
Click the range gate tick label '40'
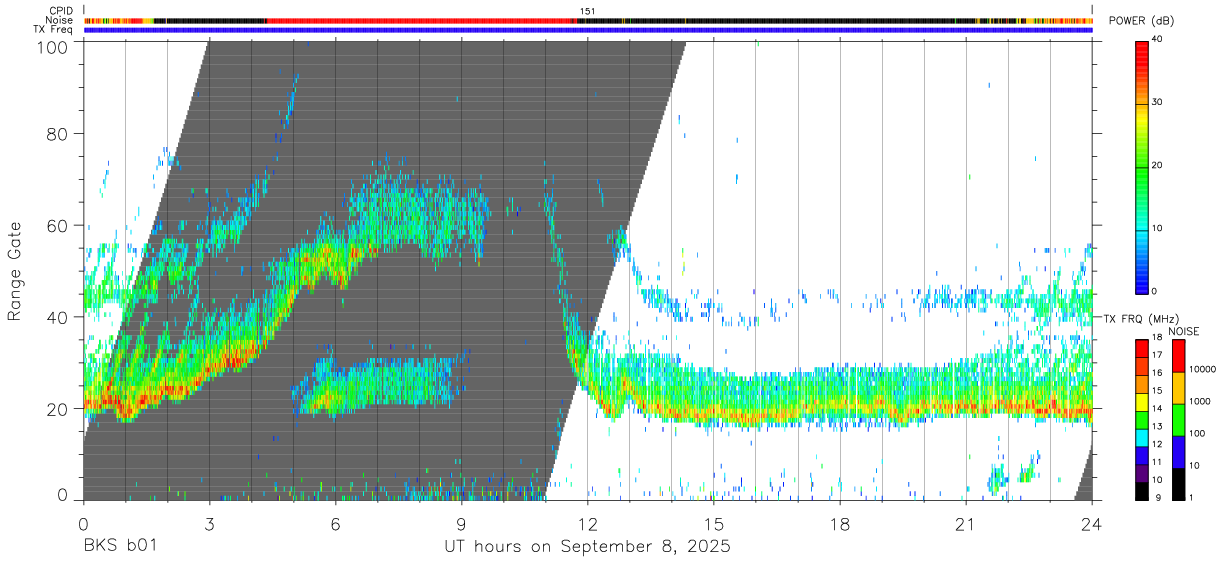pos(59,317)
